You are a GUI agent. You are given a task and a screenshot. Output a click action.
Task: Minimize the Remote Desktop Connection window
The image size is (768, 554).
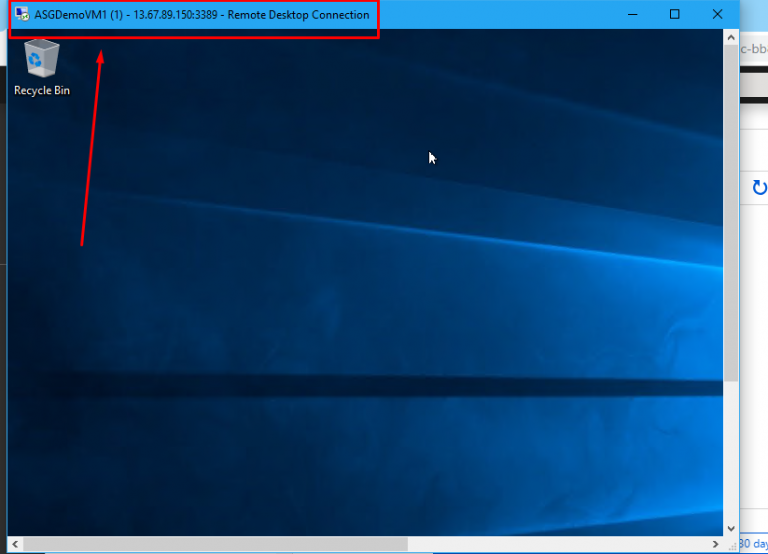pos(631,14)
